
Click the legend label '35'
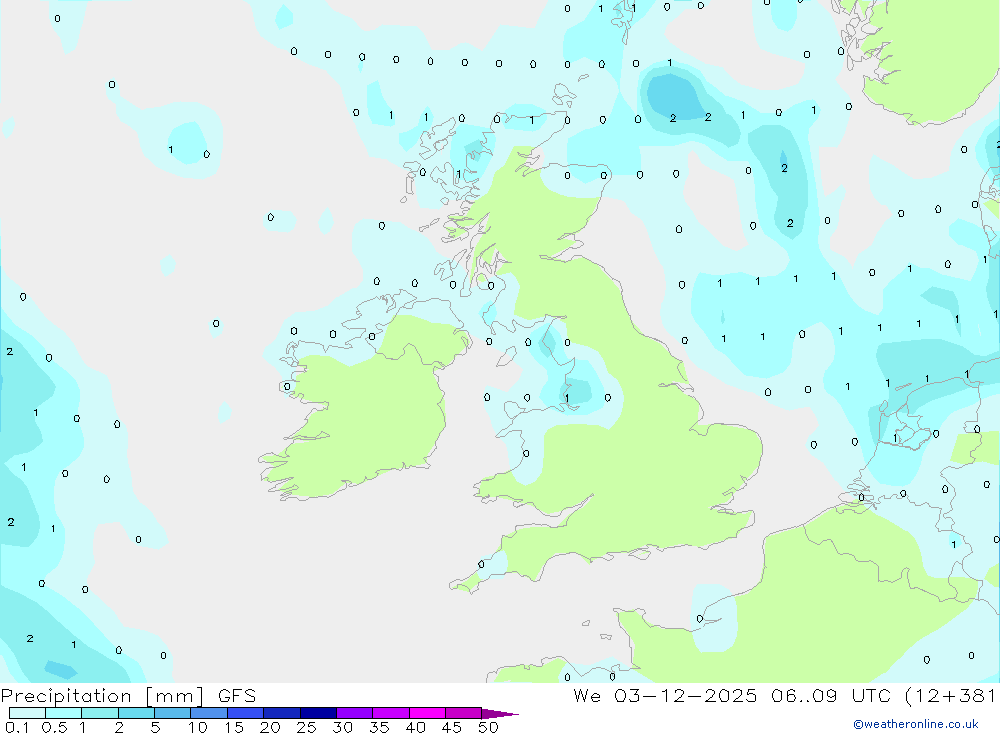pos(379,727)
